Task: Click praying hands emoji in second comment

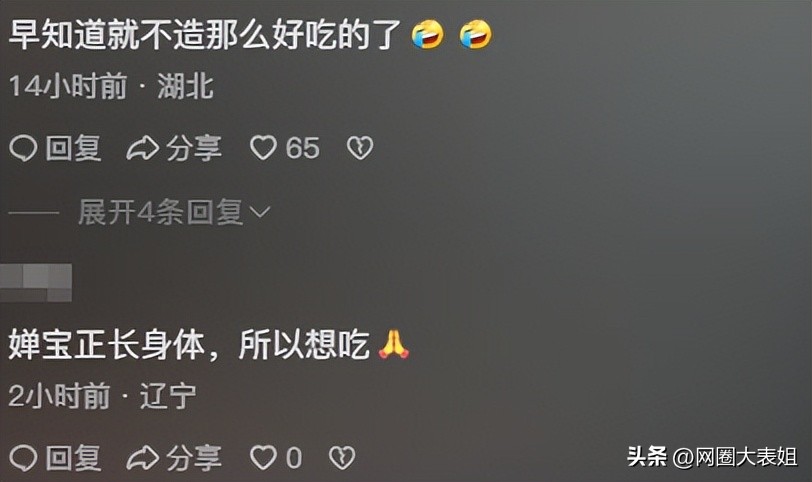Action: 394,344
